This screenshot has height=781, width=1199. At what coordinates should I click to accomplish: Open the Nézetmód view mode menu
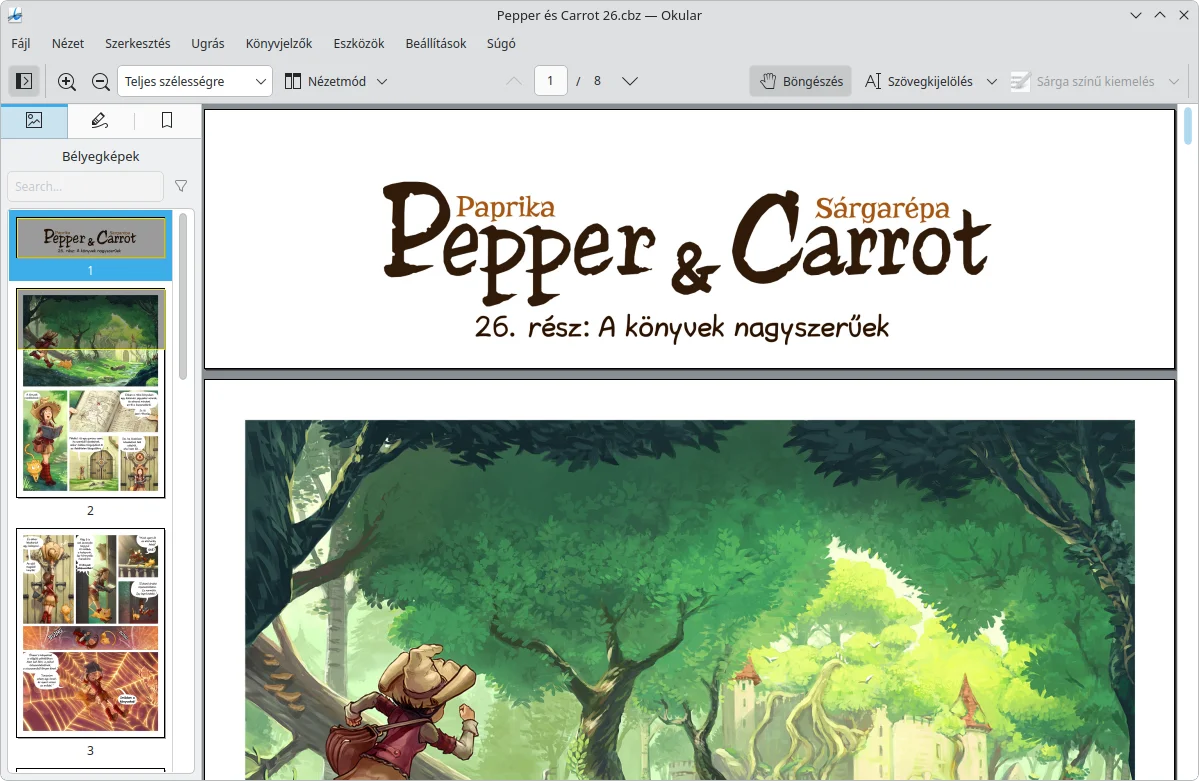point(336,81)
